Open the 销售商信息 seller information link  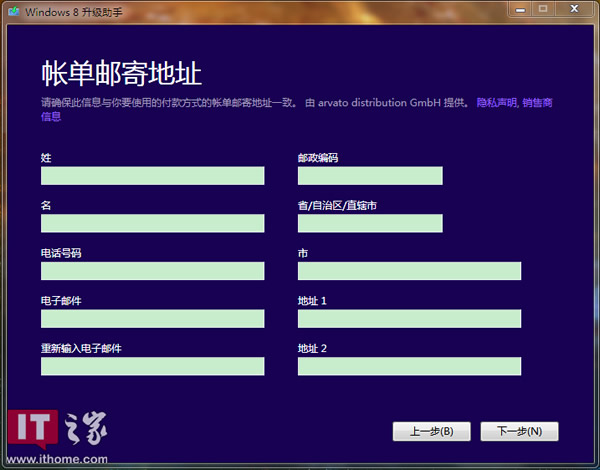point(537,103)
